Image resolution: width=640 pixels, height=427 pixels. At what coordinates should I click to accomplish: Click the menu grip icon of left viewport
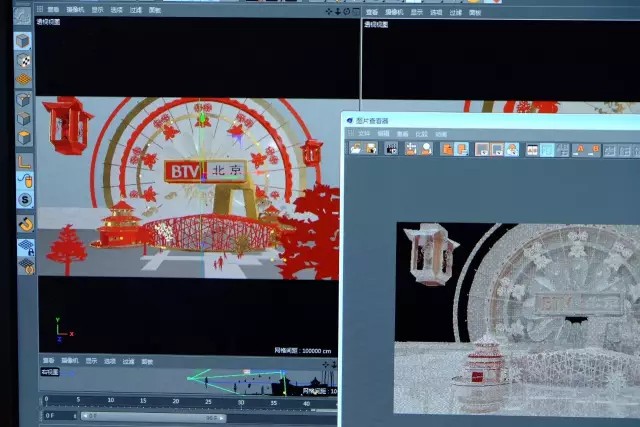(x=40, y=9)
